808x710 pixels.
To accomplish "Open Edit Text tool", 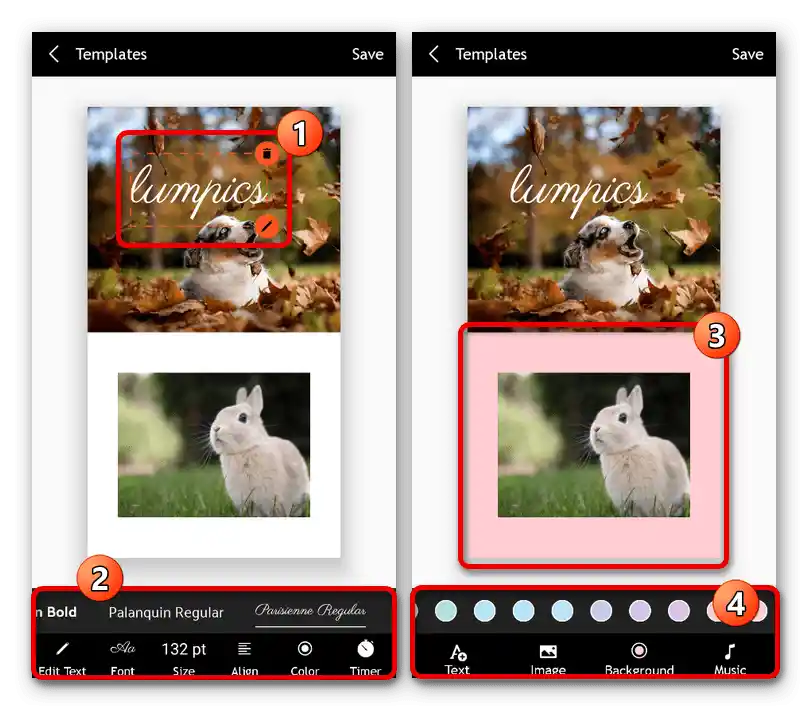I will pos(62,659).
